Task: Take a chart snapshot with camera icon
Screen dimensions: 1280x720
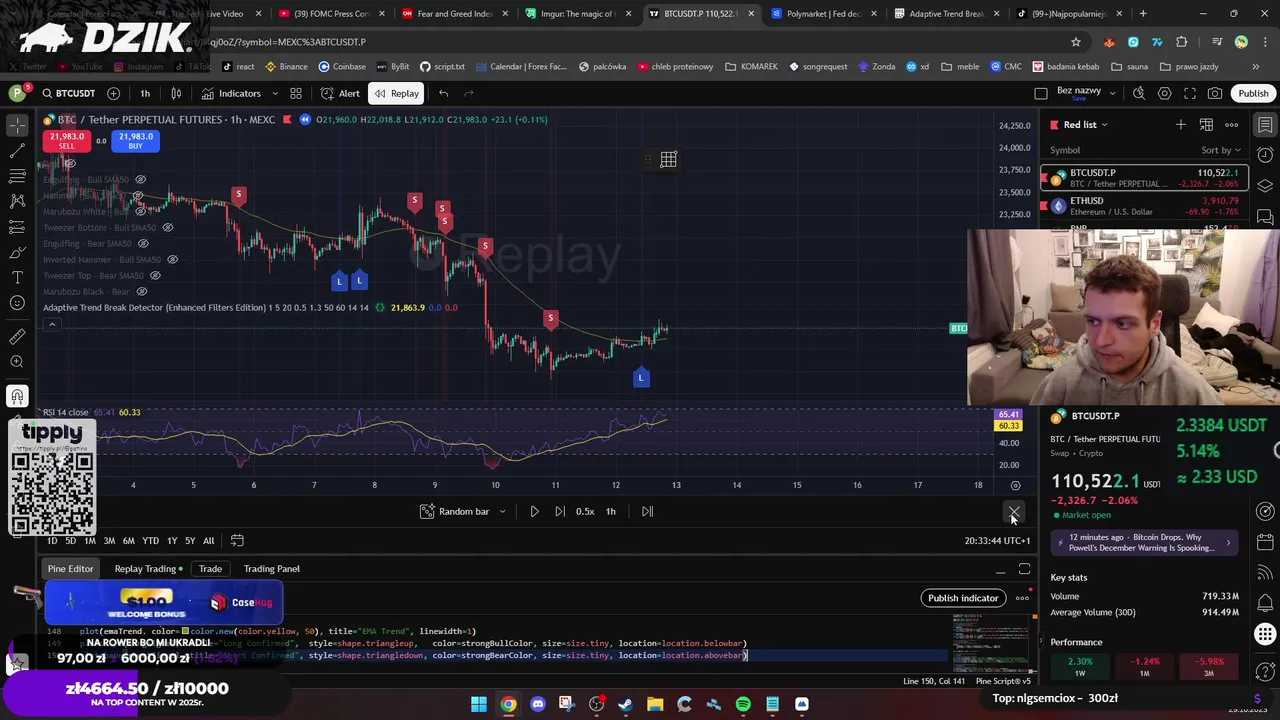Action: pos(1215,93)
